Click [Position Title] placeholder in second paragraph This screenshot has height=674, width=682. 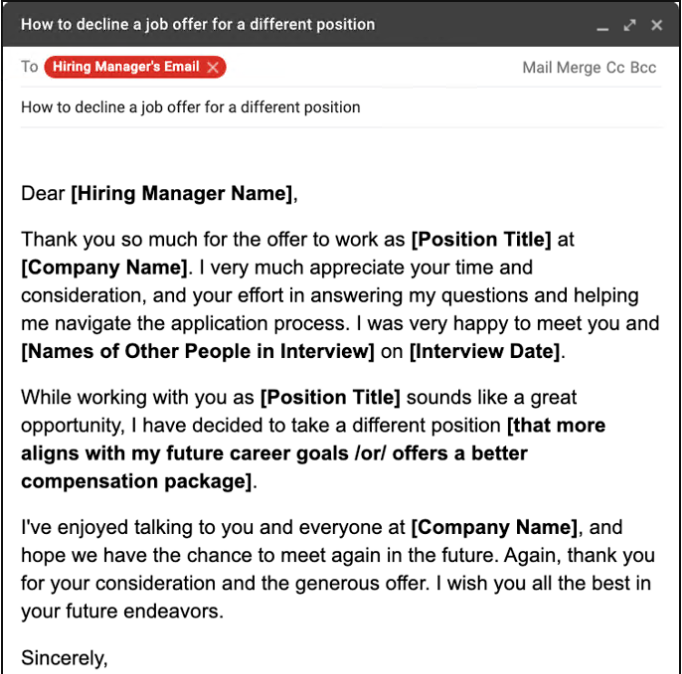330,398
